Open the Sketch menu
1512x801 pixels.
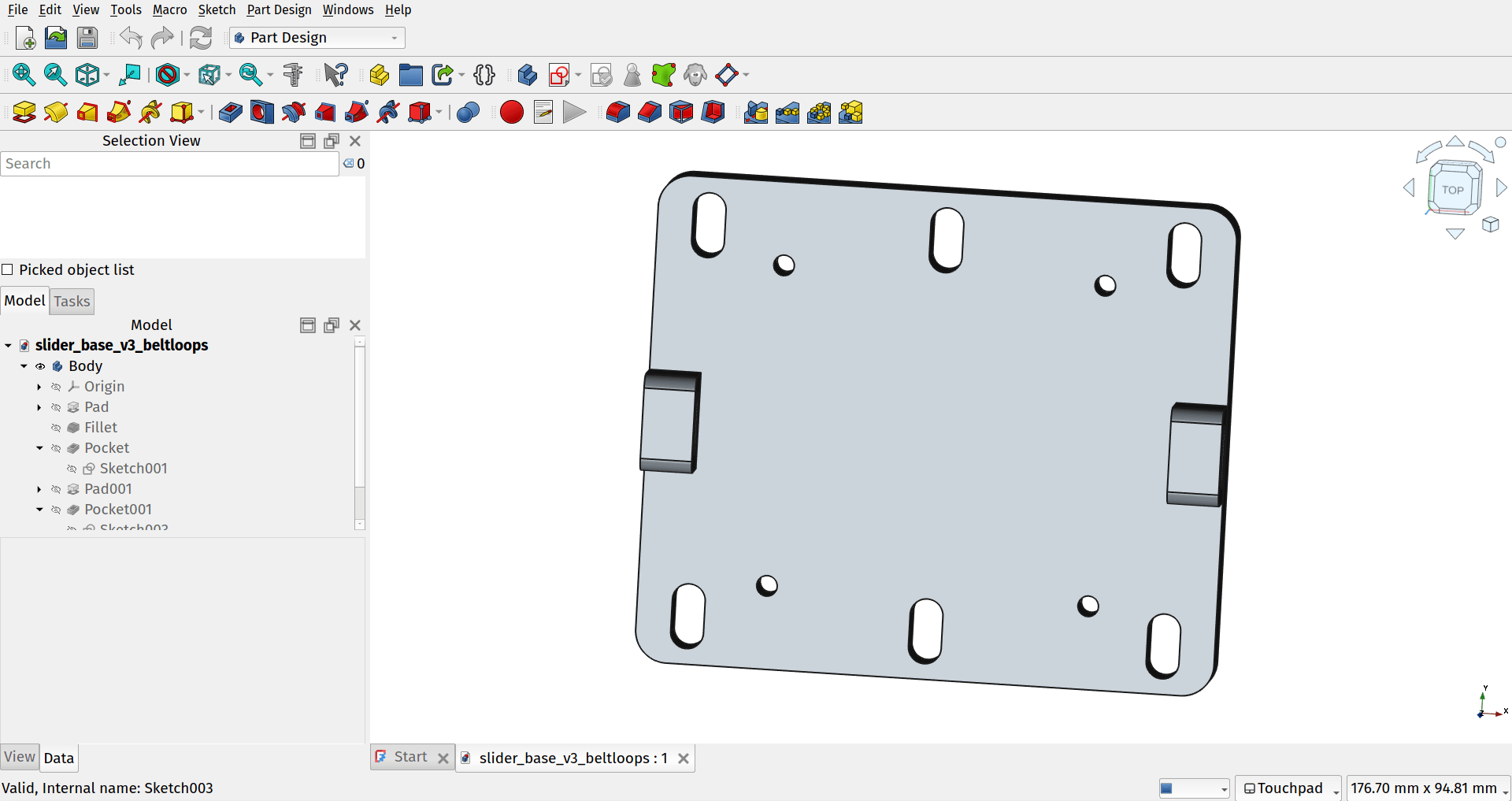click(x=217, y=9)
